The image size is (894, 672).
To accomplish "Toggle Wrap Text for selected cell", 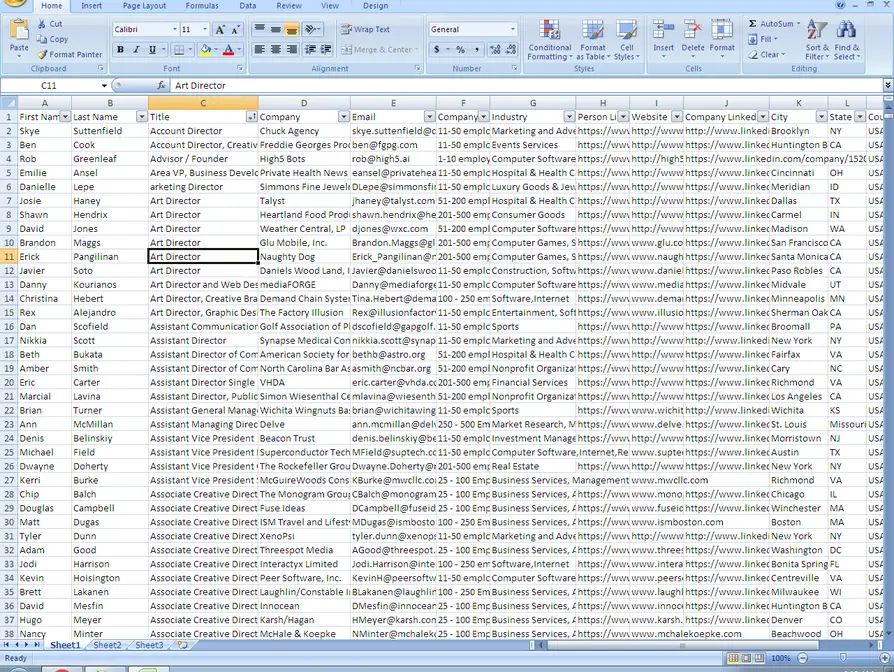I will pos(365,30).
